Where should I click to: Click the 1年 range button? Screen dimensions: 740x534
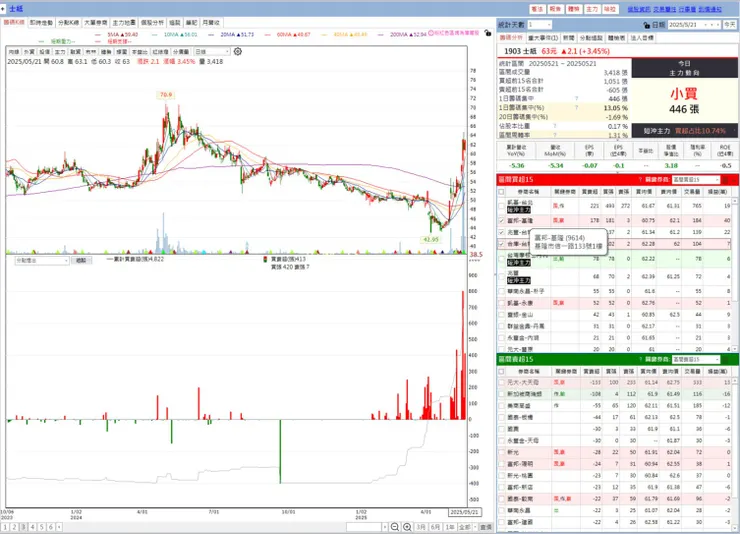click(x=450, y=527)
